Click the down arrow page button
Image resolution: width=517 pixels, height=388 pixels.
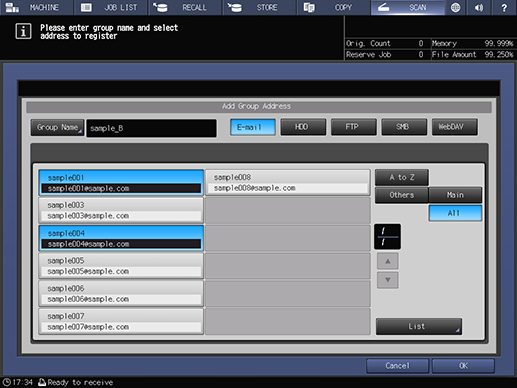point(388,280)
